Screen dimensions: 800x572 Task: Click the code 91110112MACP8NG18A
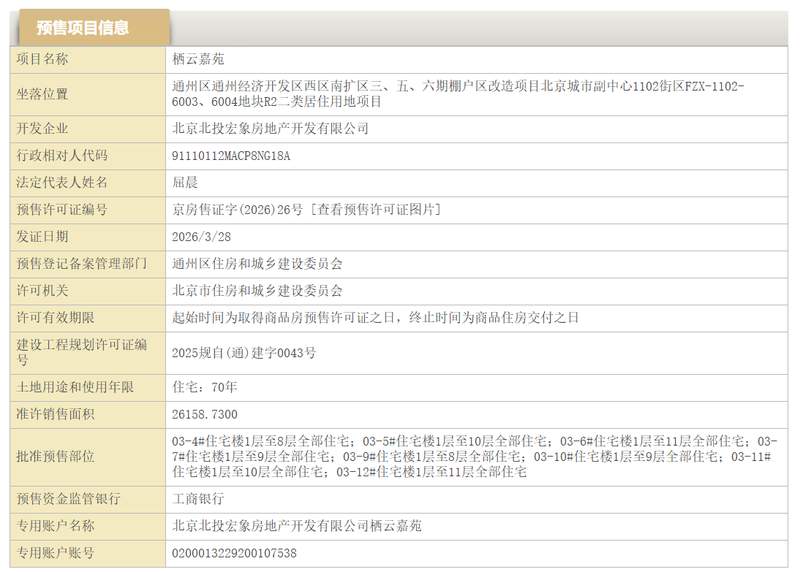[233, 155]
